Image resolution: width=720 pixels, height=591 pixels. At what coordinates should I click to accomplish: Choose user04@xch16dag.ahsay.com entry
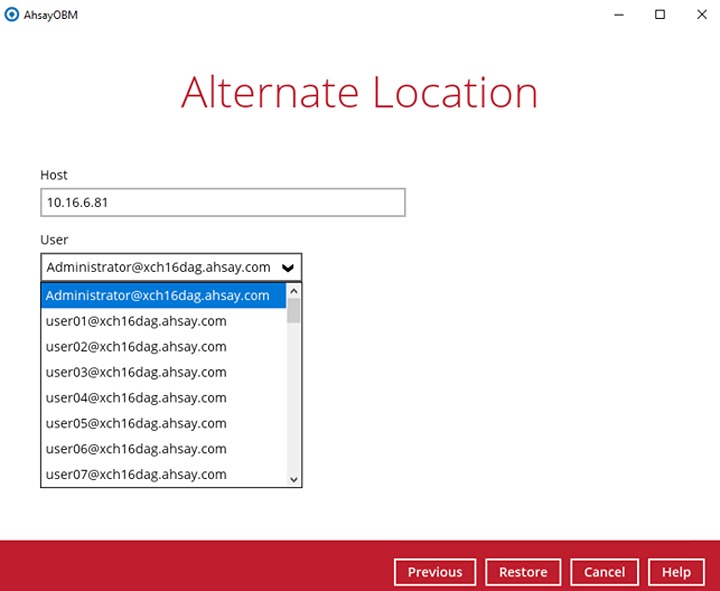(x=136, y=398)
